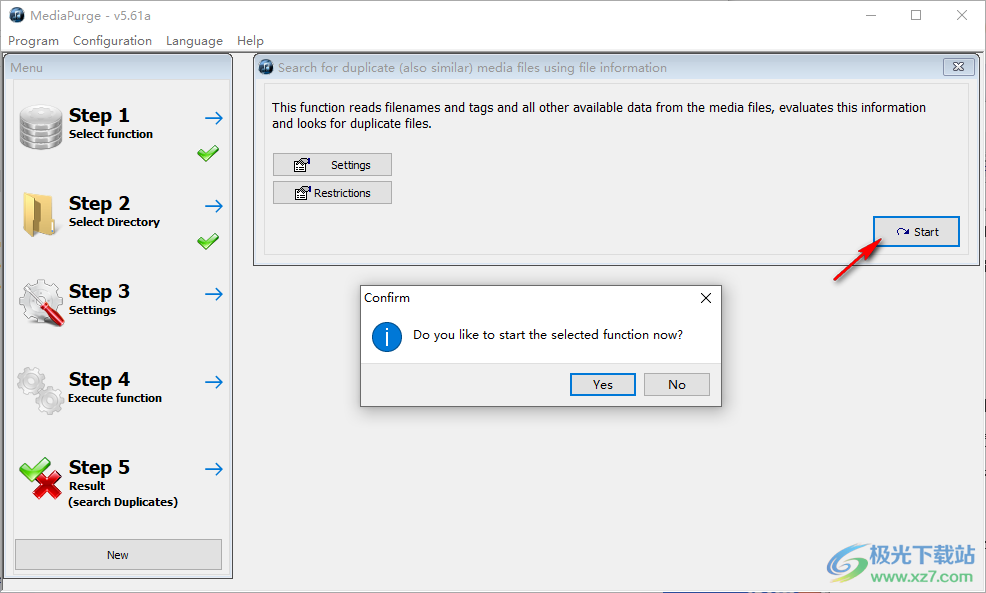The height and width of the screenshot is (593, 986).
Task: Confirm by pressing Yes
Action: pyautogui.click(x=602, y=385)
